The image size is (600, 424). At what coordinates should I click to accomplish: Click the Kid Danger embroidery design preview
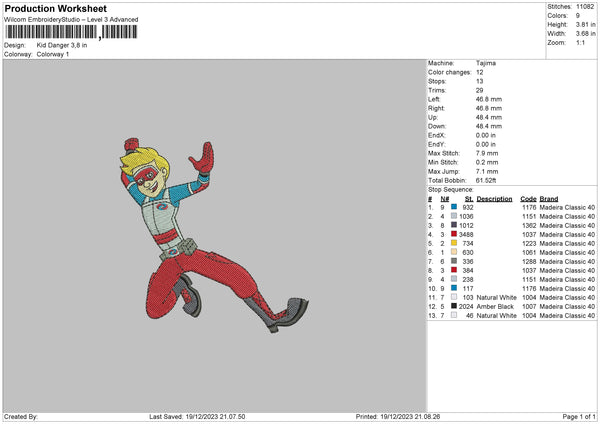pos(214,235)
